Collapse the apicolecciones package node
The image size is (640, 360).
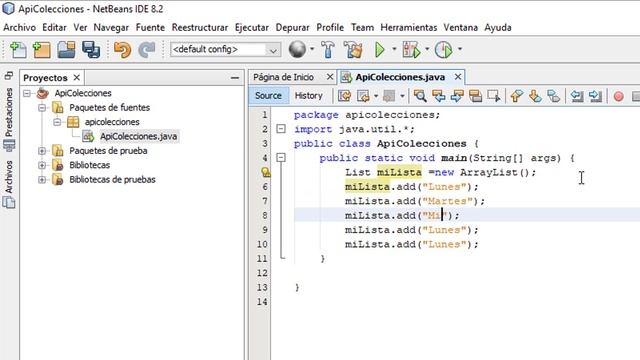pyautogui.click(x=57, y=122)
